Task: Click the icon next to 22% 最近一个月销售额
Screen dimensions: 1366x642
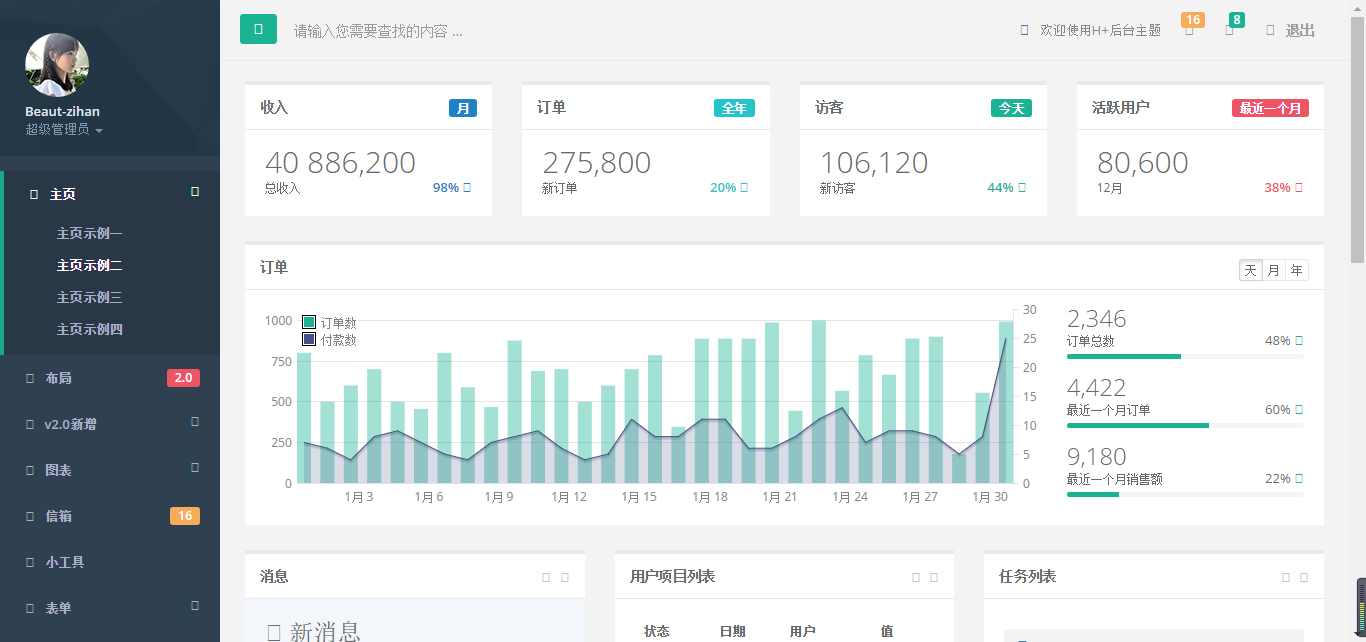Action: coord(1299,479)
